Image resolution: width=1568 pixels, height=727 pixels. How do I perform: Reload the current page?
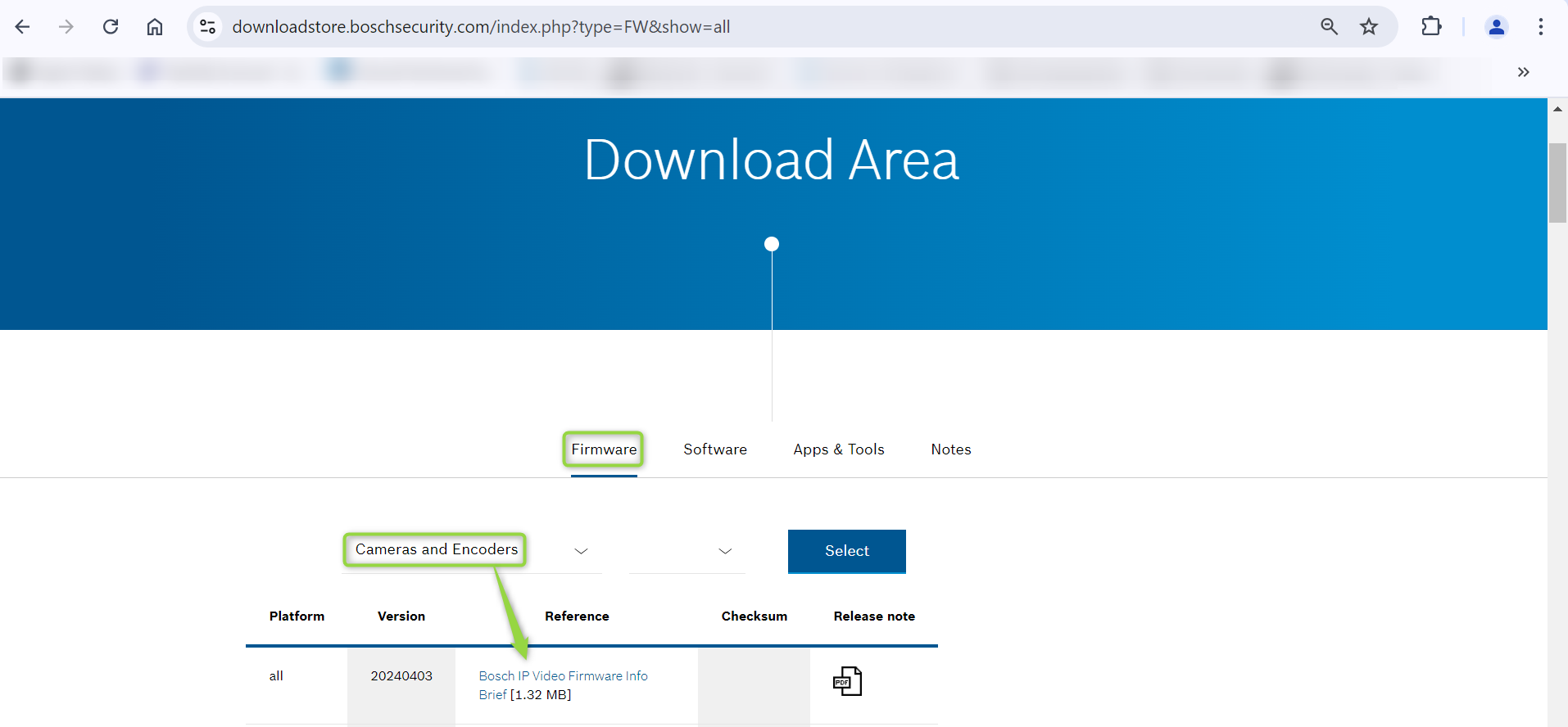pyautogui.click(x=111, y=27)
